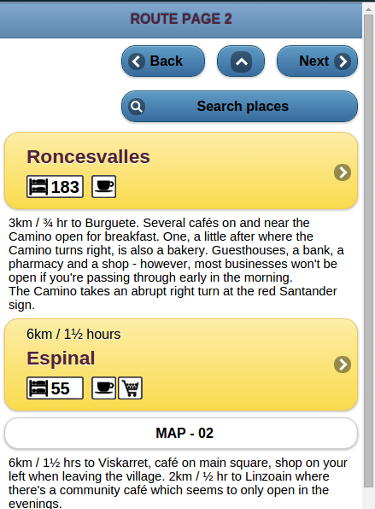This screenshot has height=509, width=375.
Task: Click the right arrow icon on Next
Action: click(343, 61)
